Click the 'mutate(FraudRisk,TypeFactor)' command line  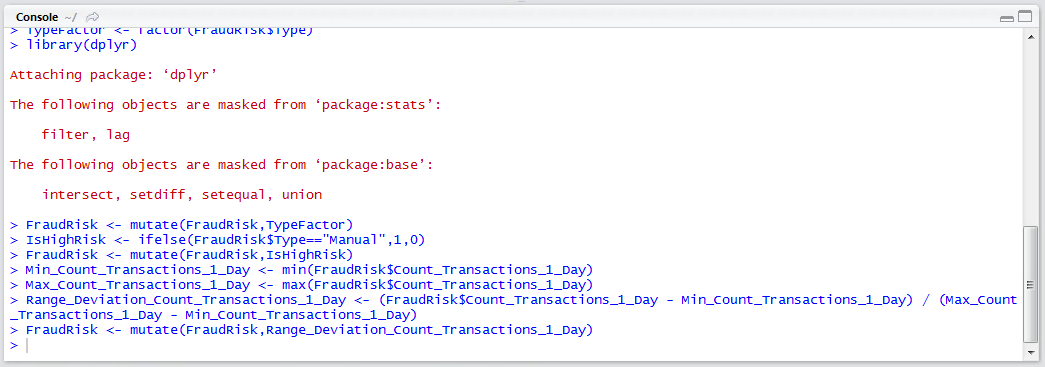point(181,225)
